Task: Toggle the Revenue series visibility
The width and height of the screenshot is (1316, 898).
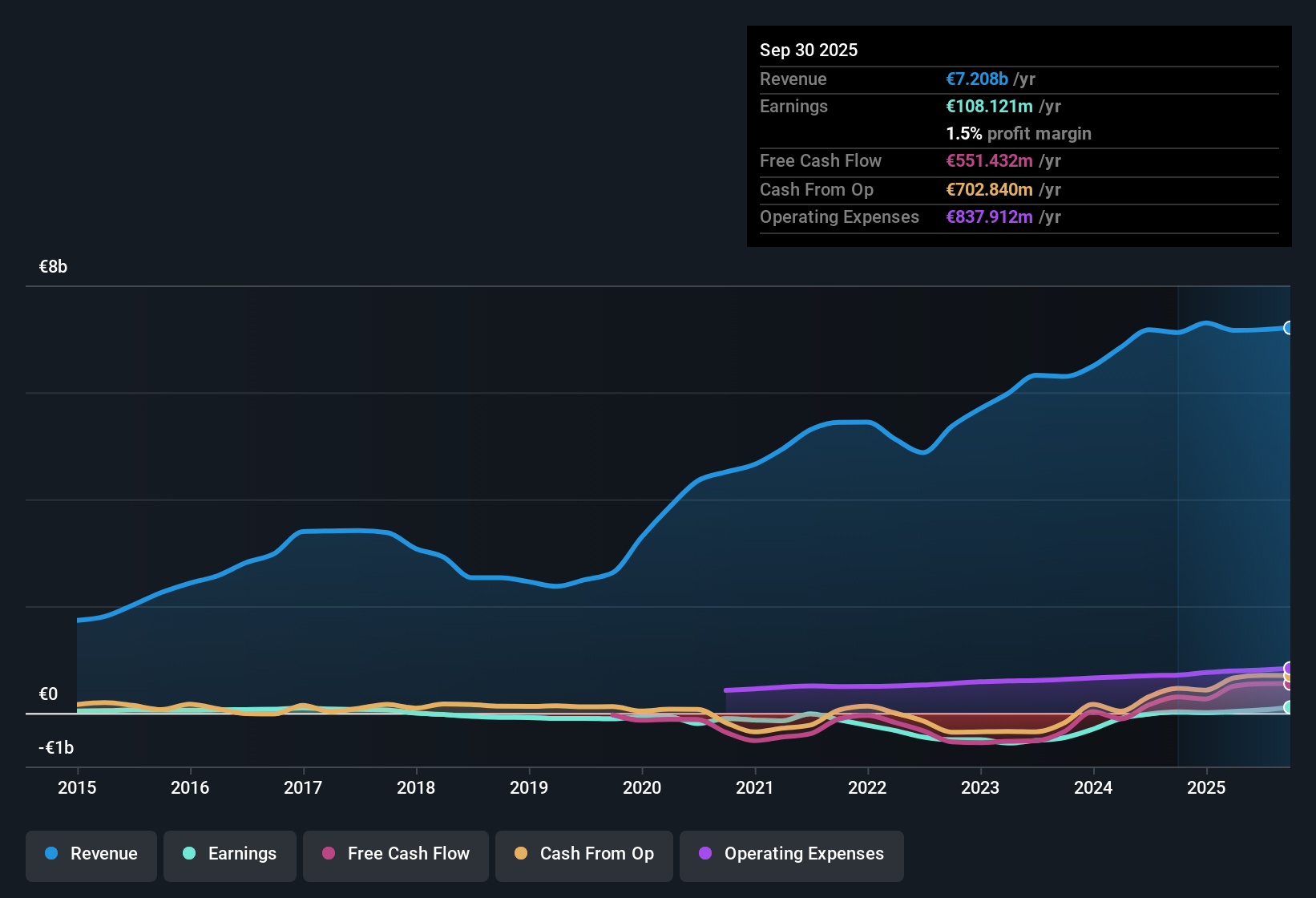Action: pyautogui.click(x=91, y=854)
